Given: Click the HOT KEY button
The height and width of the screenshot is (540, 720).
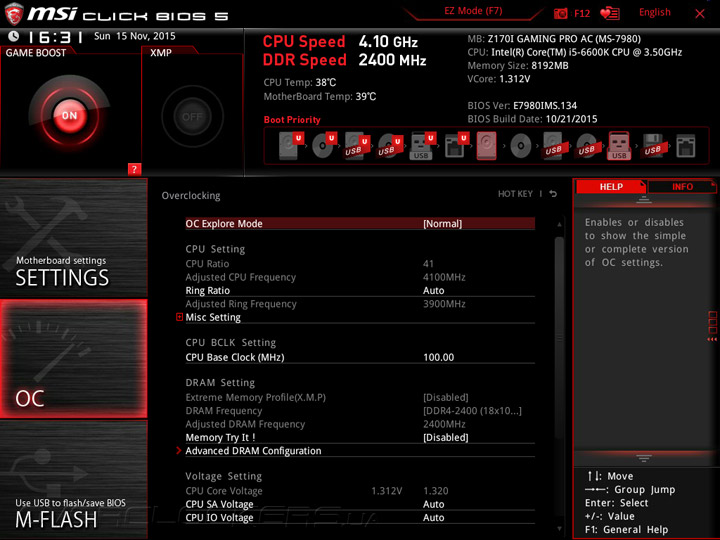Looking at the screenshot, I should tap(515, 194).
